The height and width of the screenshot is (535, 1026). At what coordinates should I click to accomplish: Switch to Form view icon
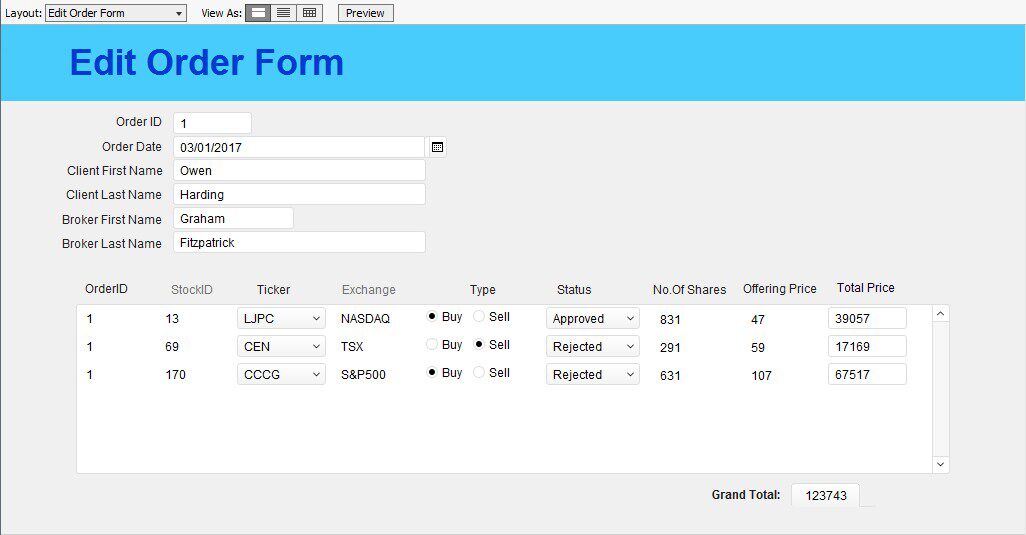(258, 13)
